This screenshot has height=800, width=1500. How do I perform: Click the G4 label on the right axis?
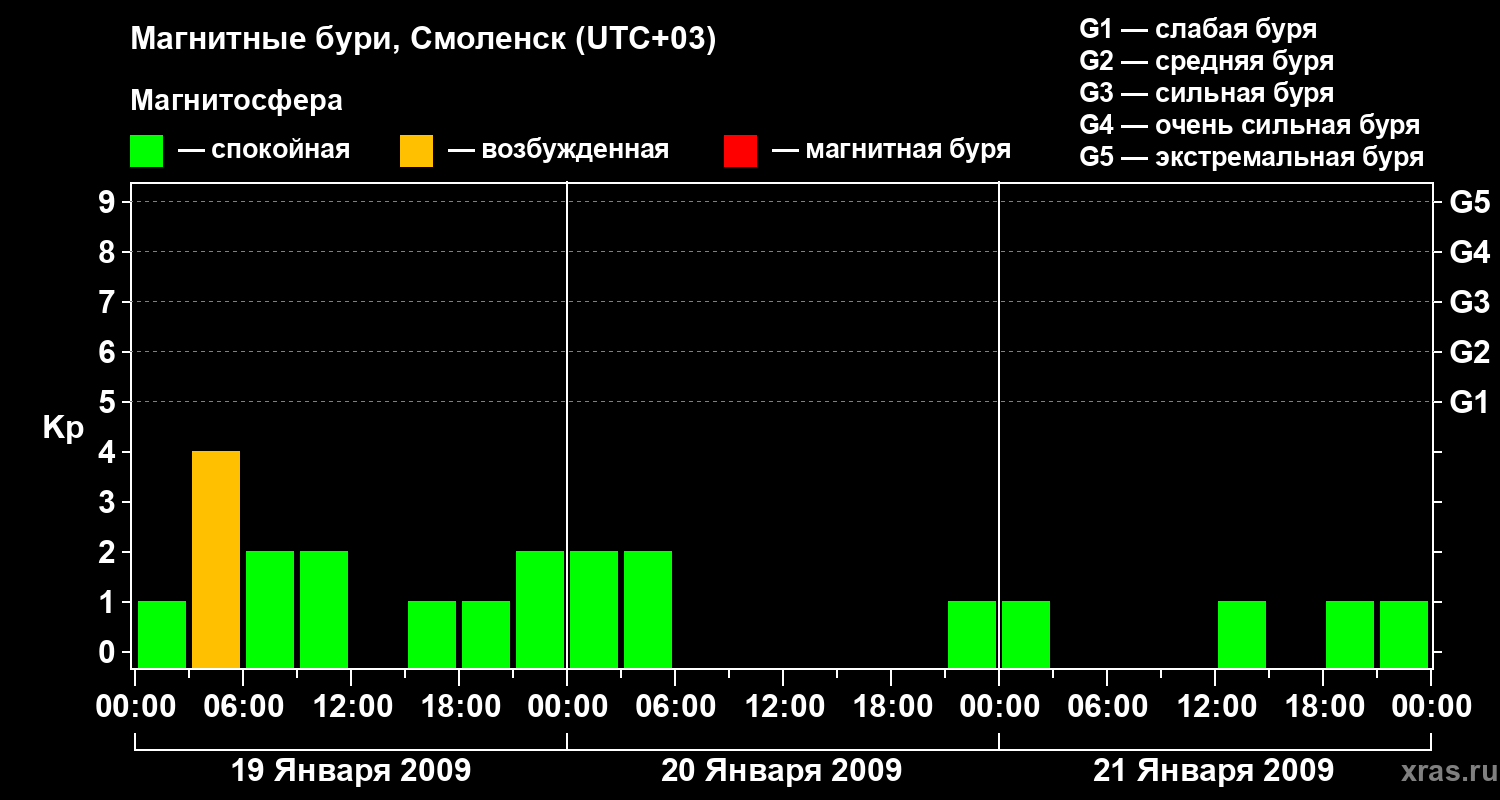[1469, 252]
